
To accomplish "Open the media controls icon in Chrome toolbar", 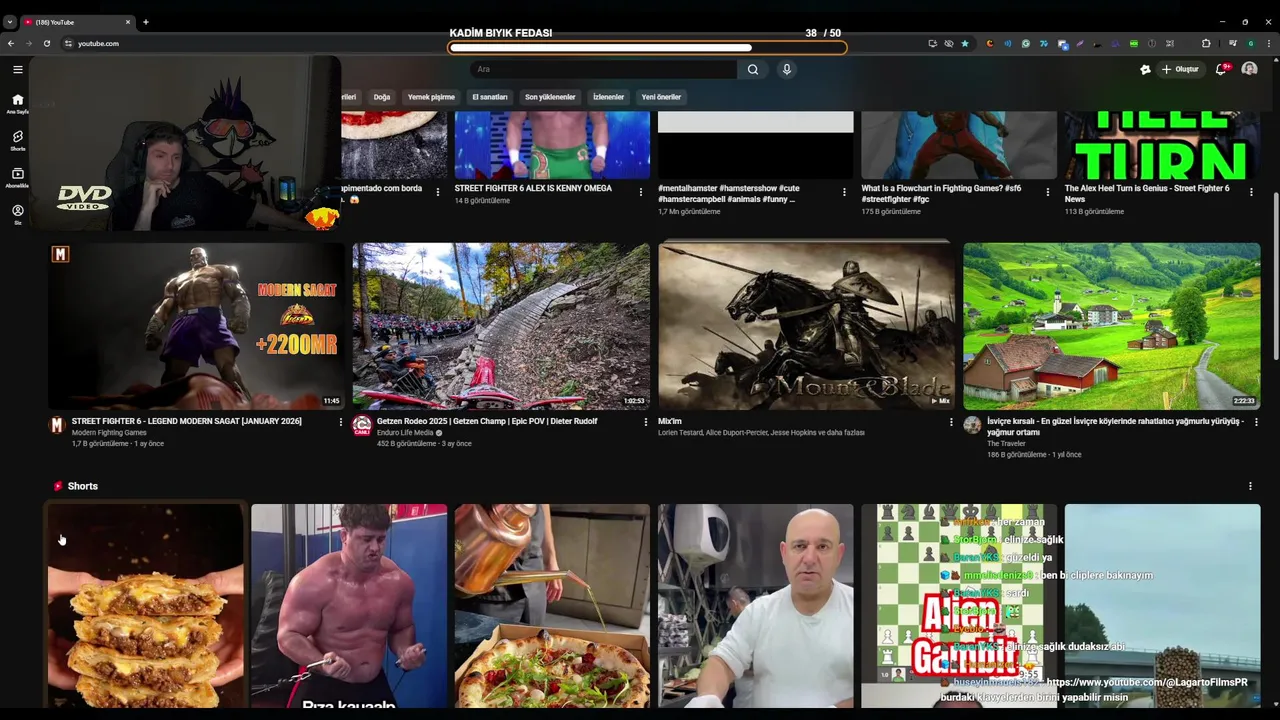I will click(1233, 43).
